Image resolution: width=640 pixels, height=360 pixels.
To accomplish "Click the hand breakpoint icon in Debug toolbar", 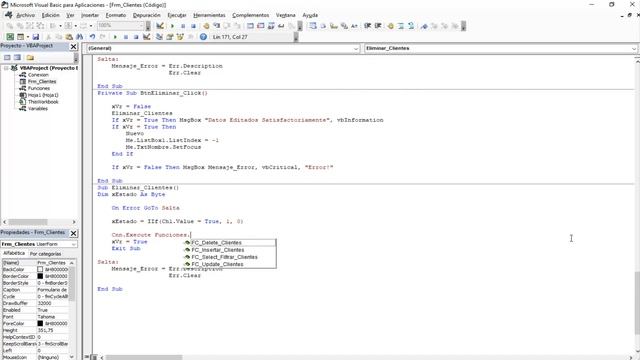I will click(x=206, y=26).
